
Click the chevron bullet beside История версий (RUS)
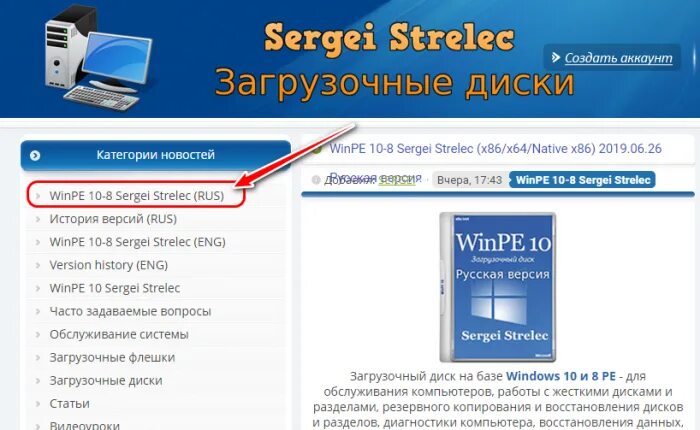click(x=38, y=219)
